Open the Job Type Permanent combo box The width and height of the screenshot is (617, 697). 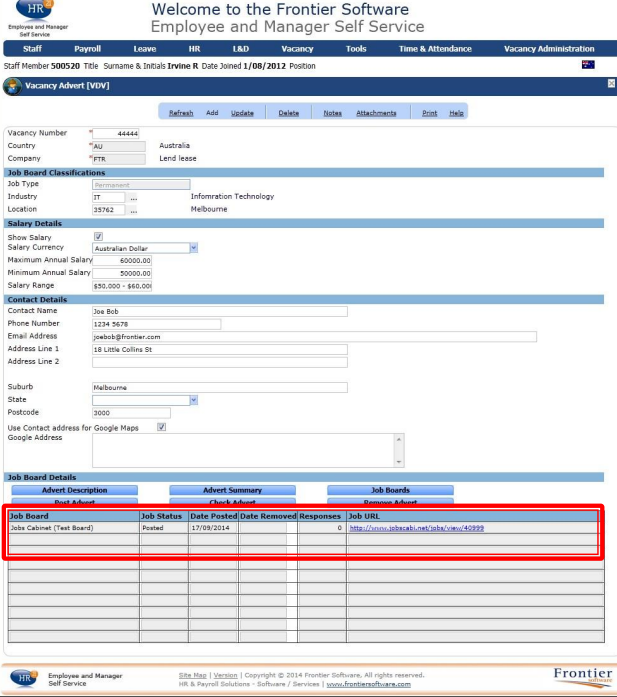[x=141, y=185]
